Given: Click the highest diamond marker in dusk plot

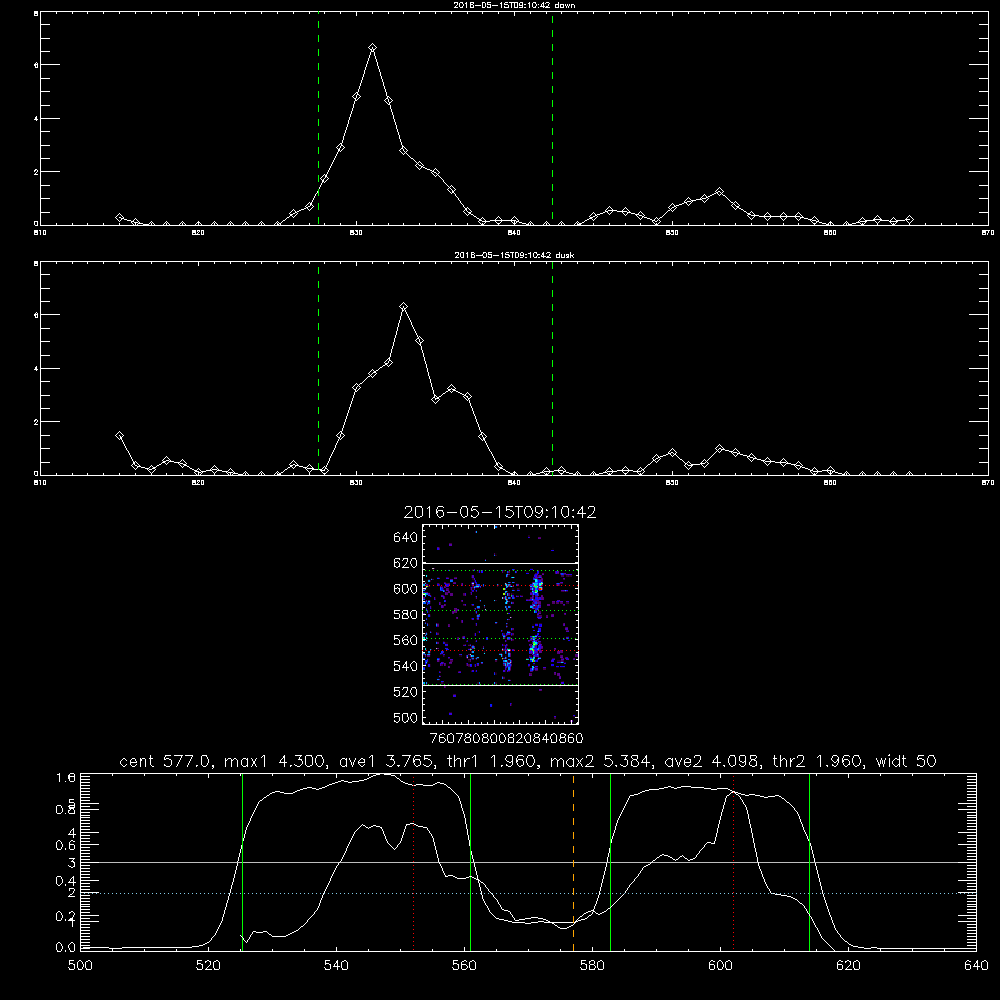Looking at the screenshot, I should pos(403,307).
